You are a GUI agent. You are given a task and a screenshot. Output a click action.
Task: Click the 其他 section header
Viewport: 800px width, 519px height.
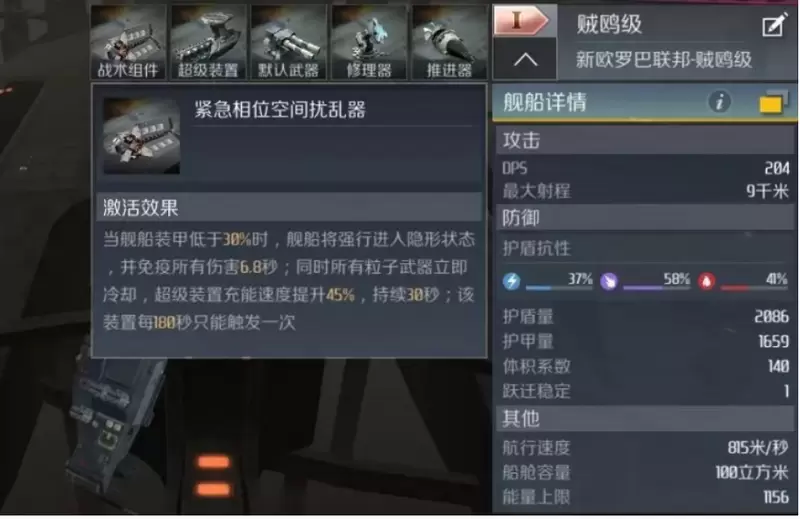646,418
